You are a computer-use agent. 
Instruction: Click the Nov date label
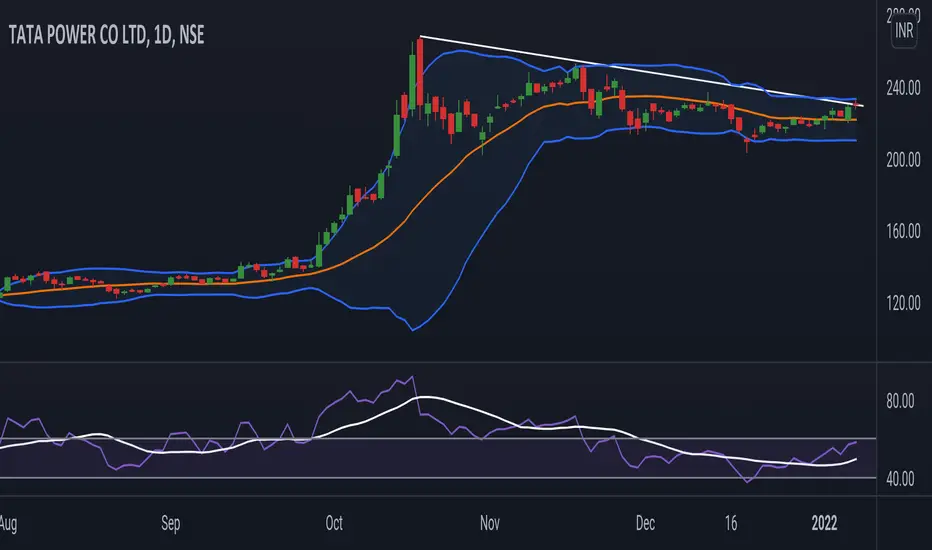(x=490, y=523)
